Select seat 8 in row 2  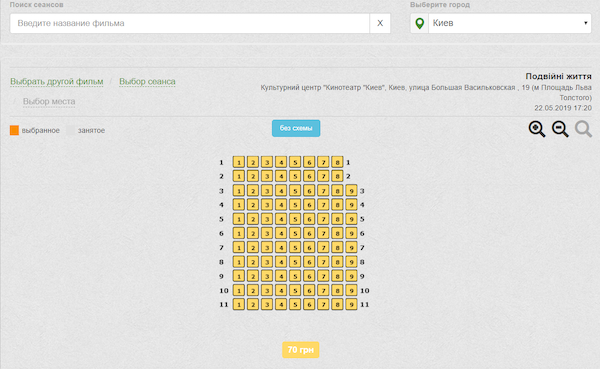(337, 176)
